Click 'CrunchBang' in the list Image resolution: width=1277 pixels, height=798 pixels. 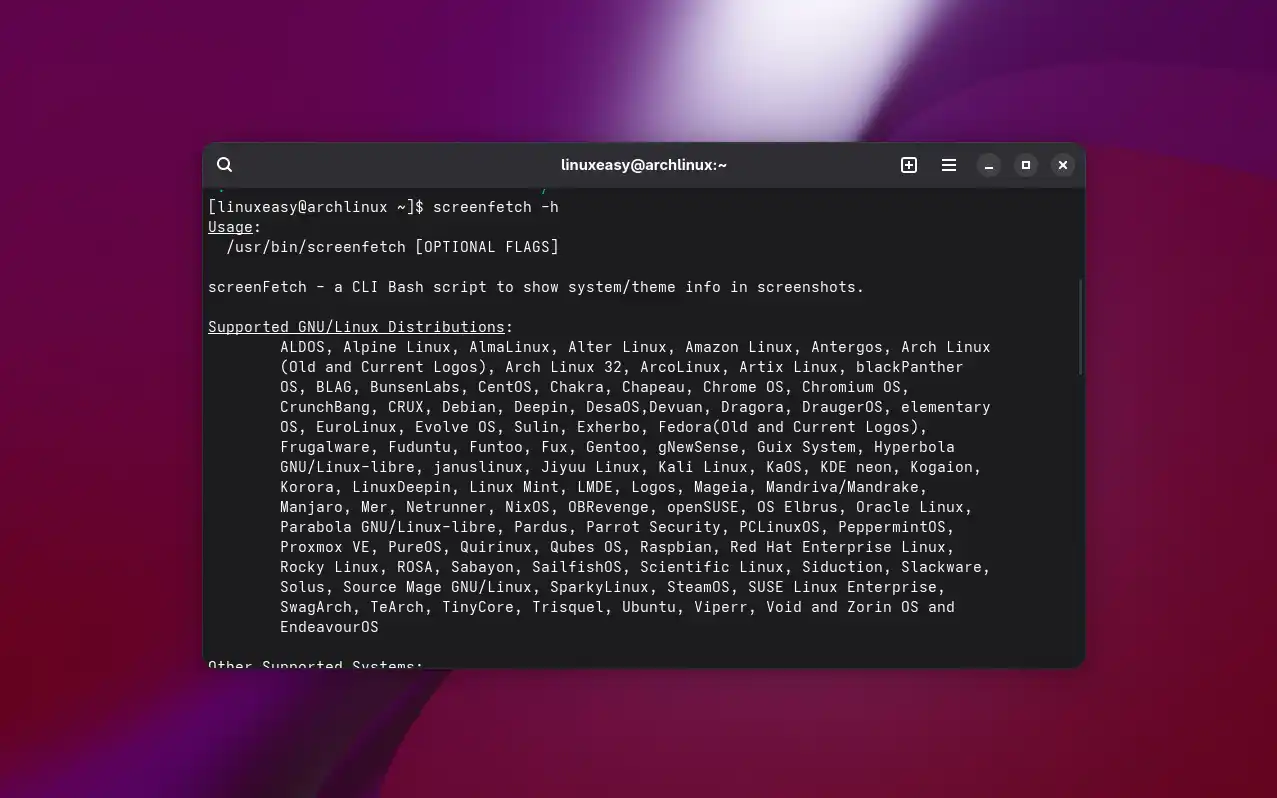point(325,407)
